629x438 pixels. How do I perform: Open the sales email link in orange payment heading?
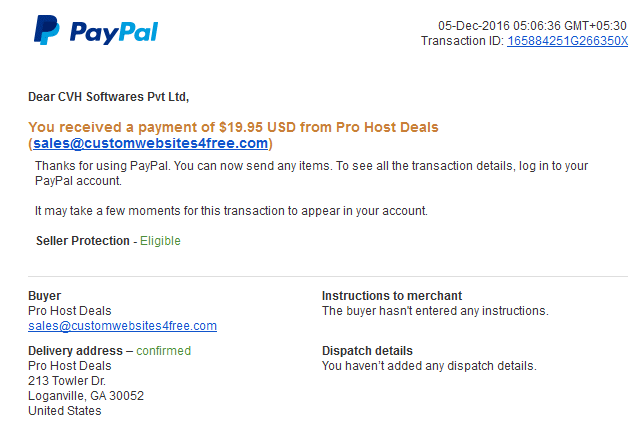pyautogui.click(x=150, y=143)
